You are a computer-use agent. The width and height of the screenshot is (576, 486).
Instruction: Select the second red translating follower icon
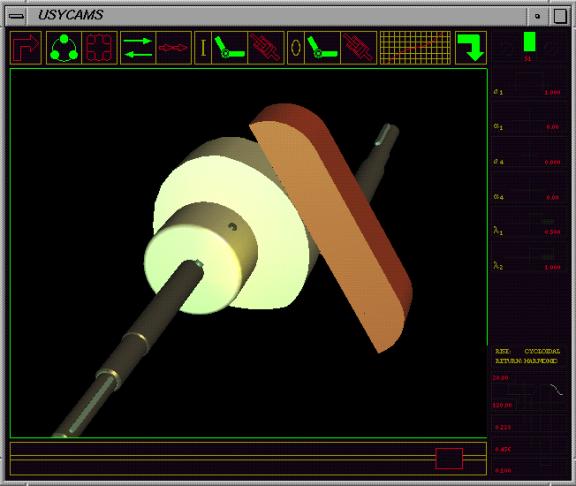pos(359,48)
